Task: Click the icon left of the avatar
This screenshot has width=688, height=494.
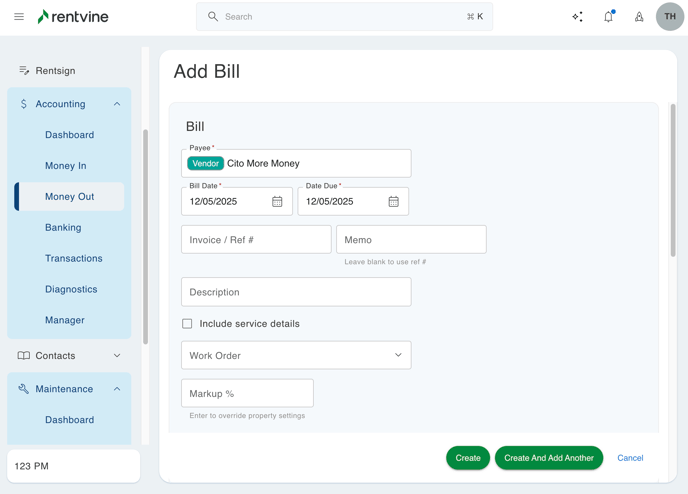Action: click(639, 17)
